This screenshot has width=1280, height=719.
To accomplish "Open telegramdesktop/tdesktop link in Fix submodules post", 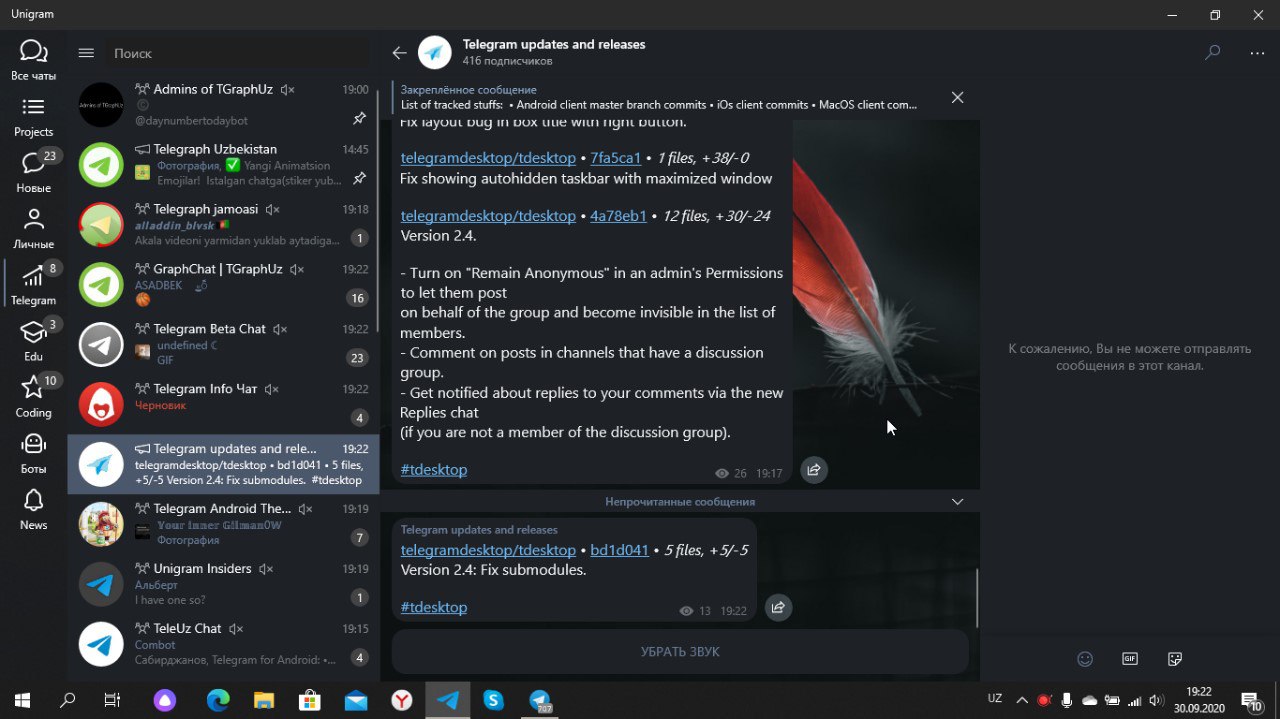I will (x=488, y=550).
